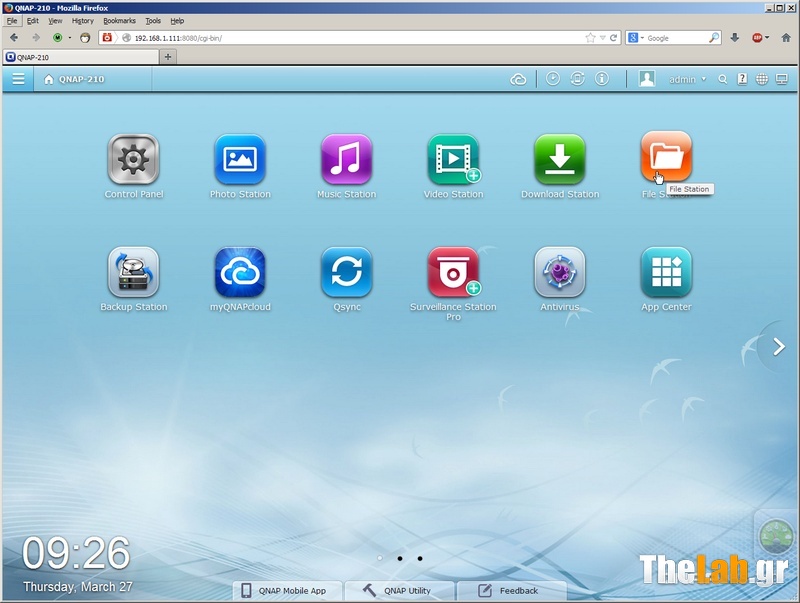Open a new browser tab
Viewport: 800px width, 603px height.
[x=168, y=57]
